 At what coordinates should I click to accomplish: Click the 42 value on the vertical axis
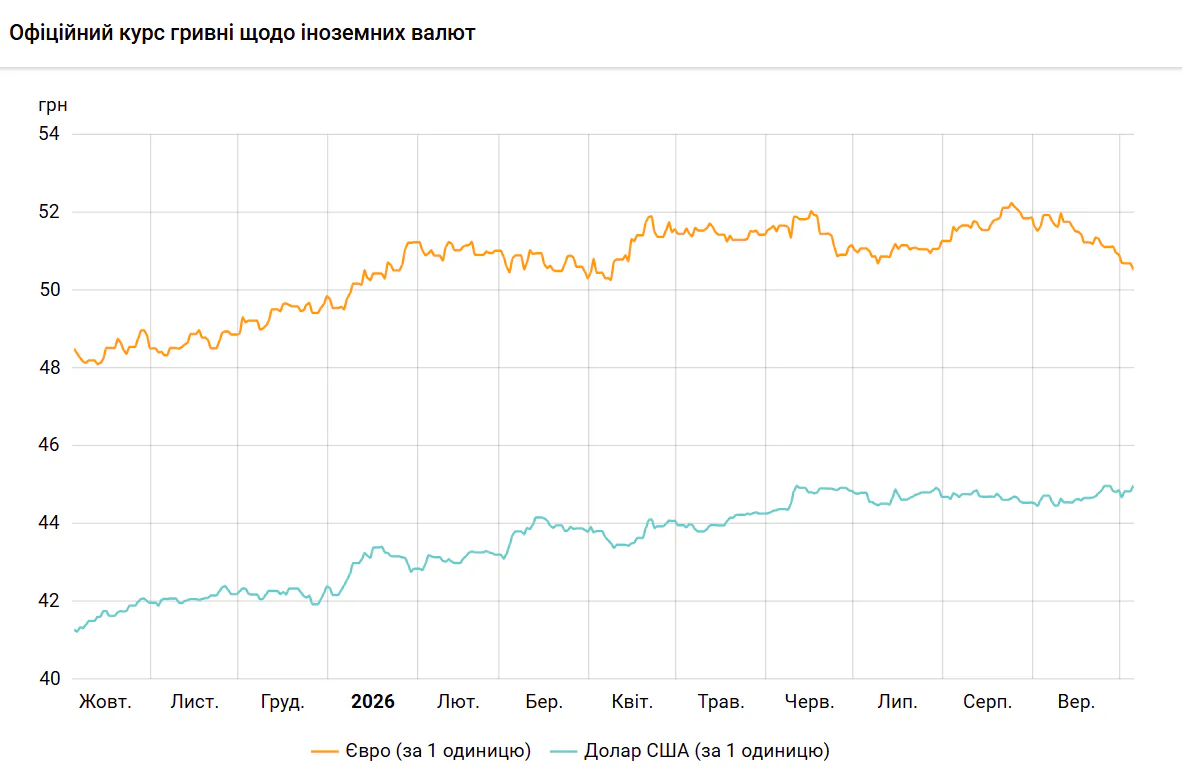coord(49,601)
